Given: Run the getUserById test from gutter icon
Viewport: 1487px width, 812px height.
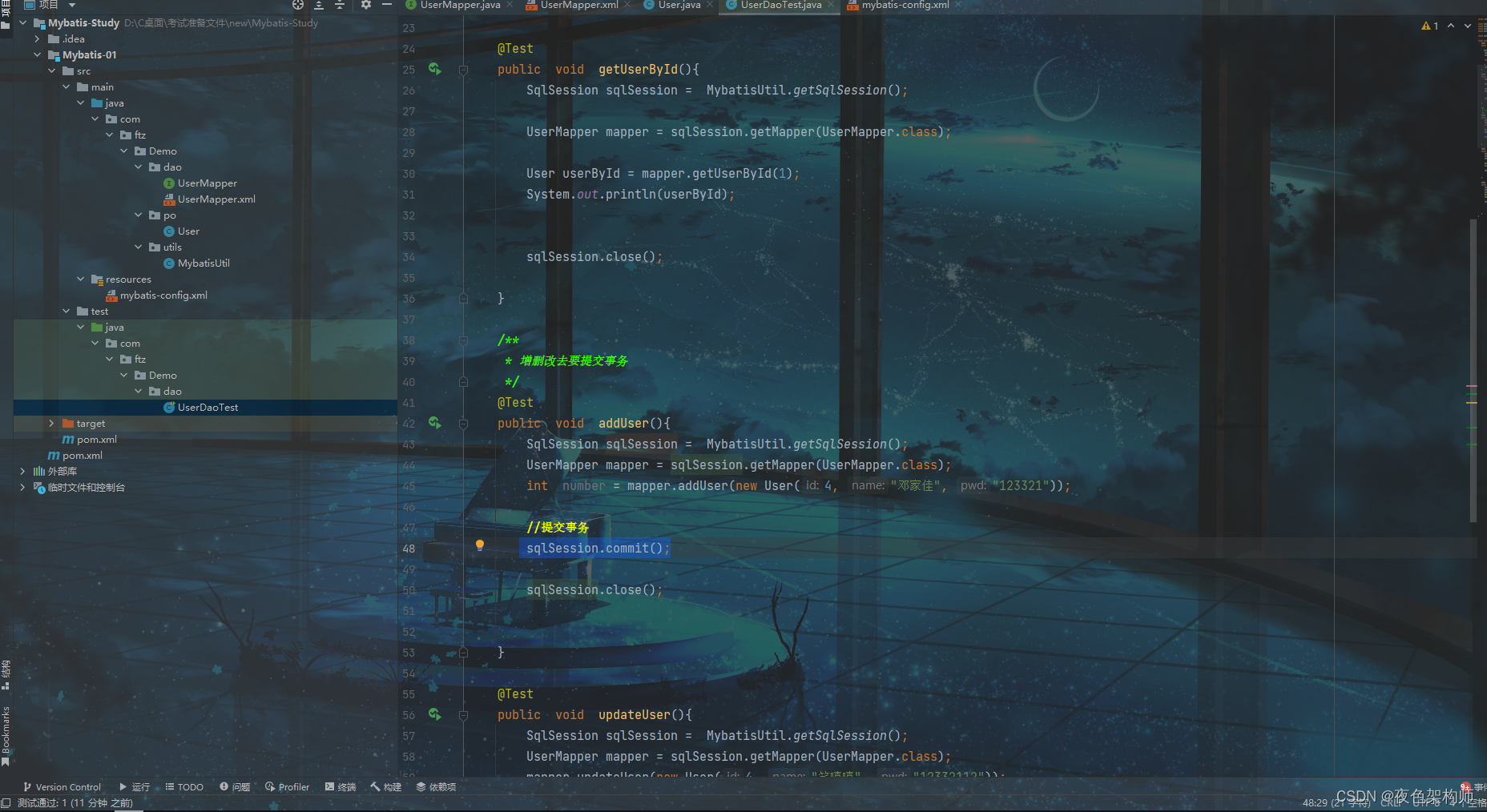Looking at the screenshot, I should coord(434,69).
